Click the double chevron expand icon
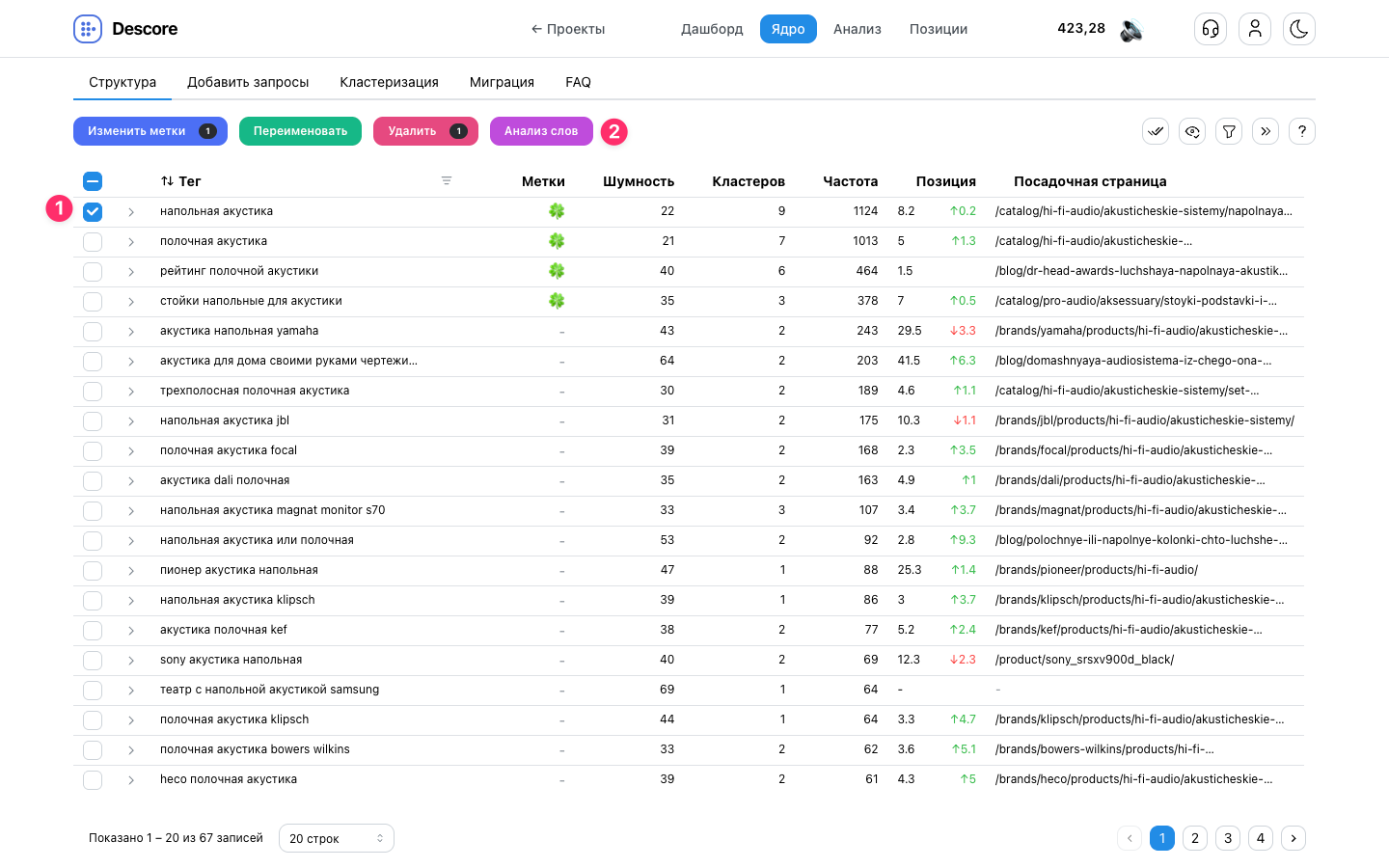The height and width of the screenshot is (868, 1389). coord(1266,131)
